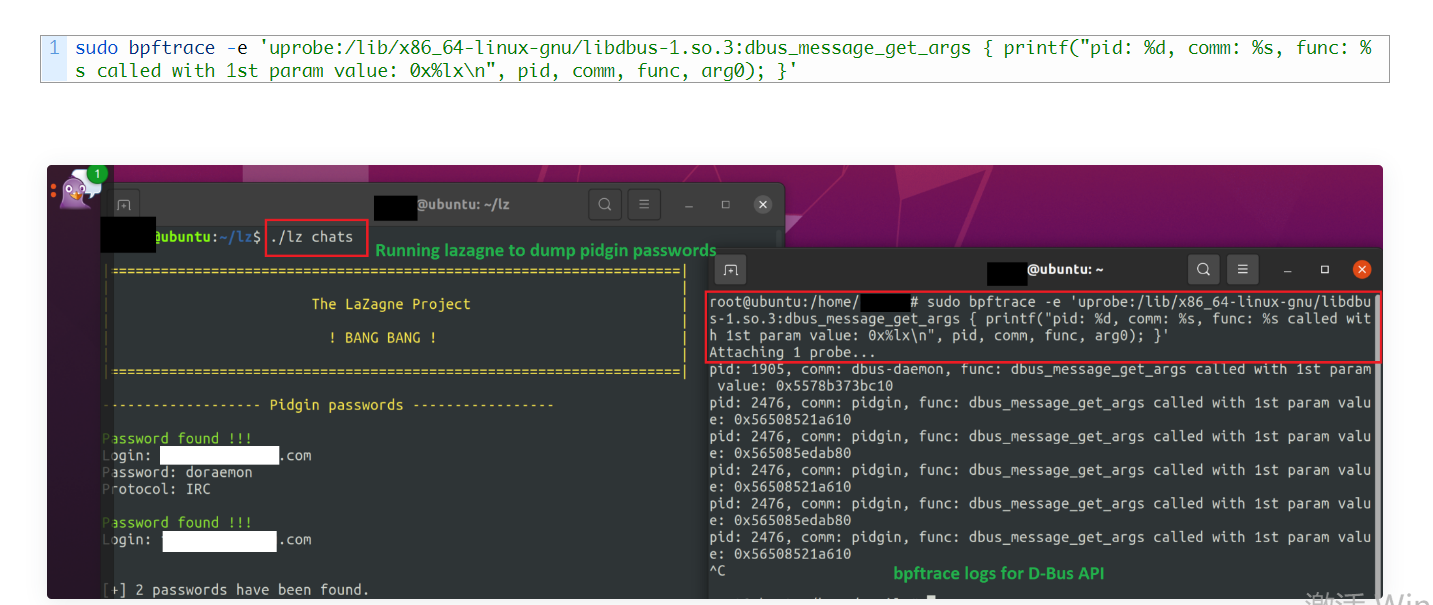1433x605 pixels.
Task: Minimize the ~/lz terminal window
Action: pos(689,205)
